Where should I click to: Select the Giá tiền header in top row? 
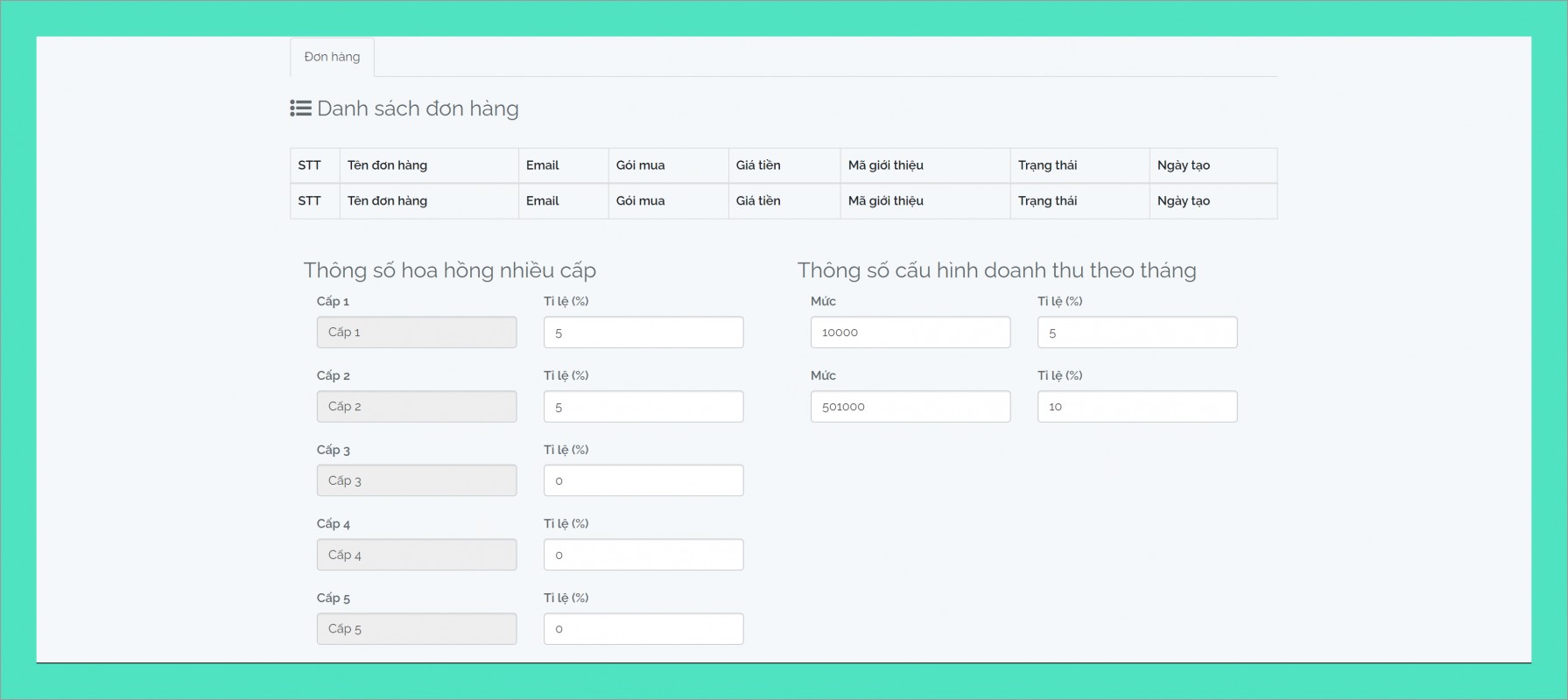758,165
